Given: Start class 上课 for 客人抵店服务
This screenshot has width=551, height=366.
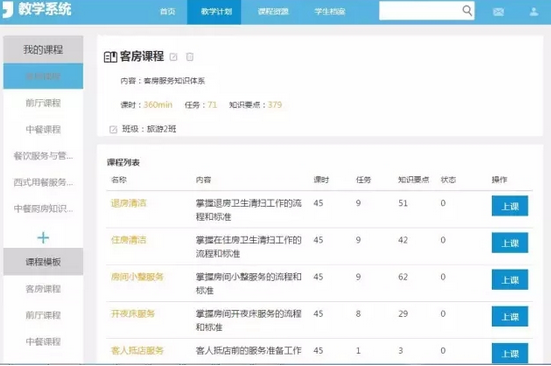Looking at the screenshot, I should [510, 353].
